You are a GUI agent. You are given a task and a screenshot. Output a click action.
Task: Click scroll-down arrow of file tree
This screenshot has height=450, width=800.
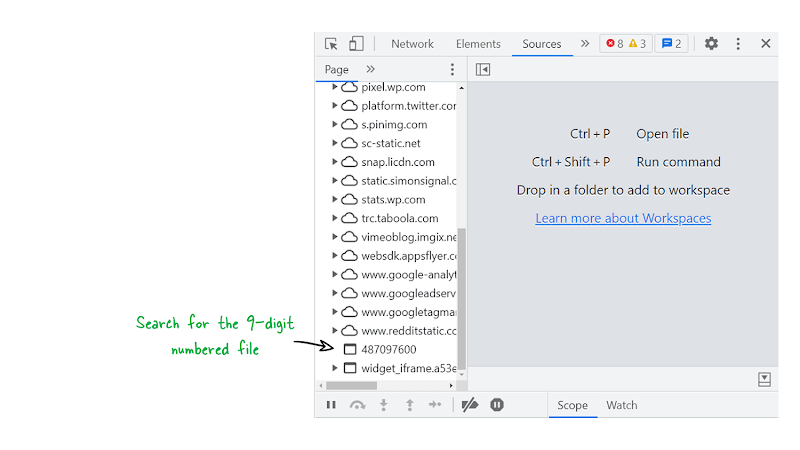click(462, 374)
